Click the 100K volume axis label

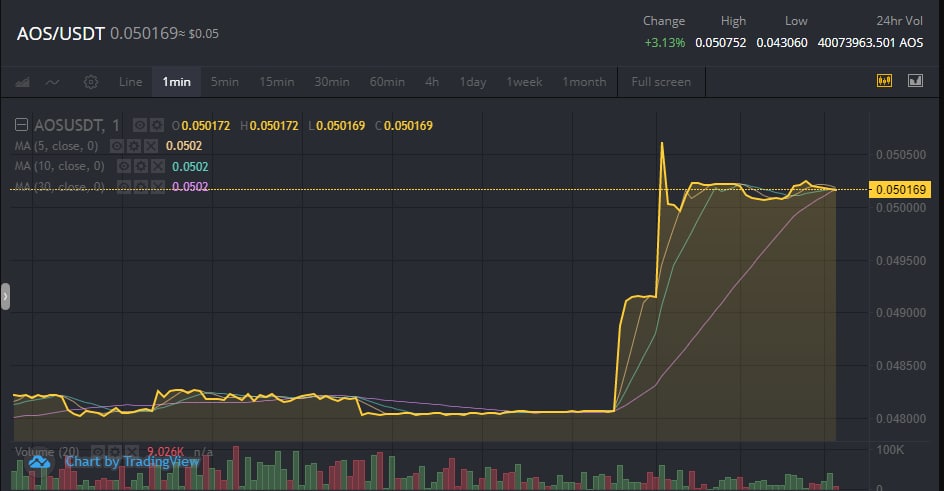tap(890, 449)
